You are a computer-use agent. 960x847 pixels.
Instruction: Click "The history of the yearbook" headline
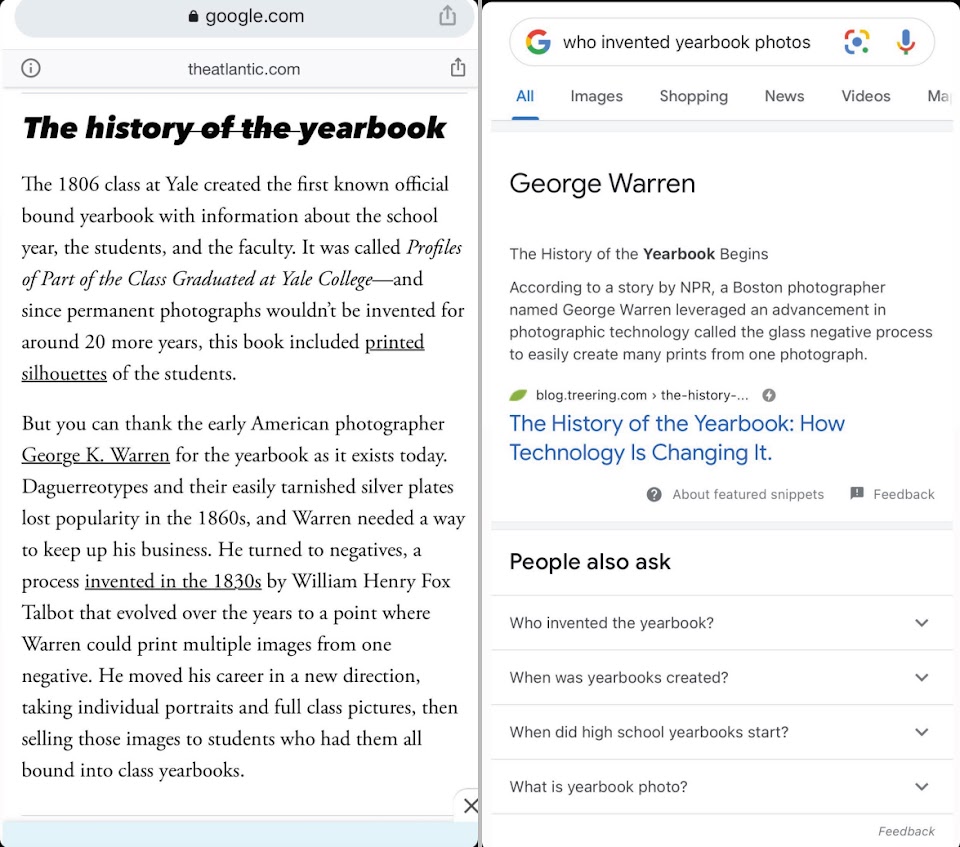[234, 128]
